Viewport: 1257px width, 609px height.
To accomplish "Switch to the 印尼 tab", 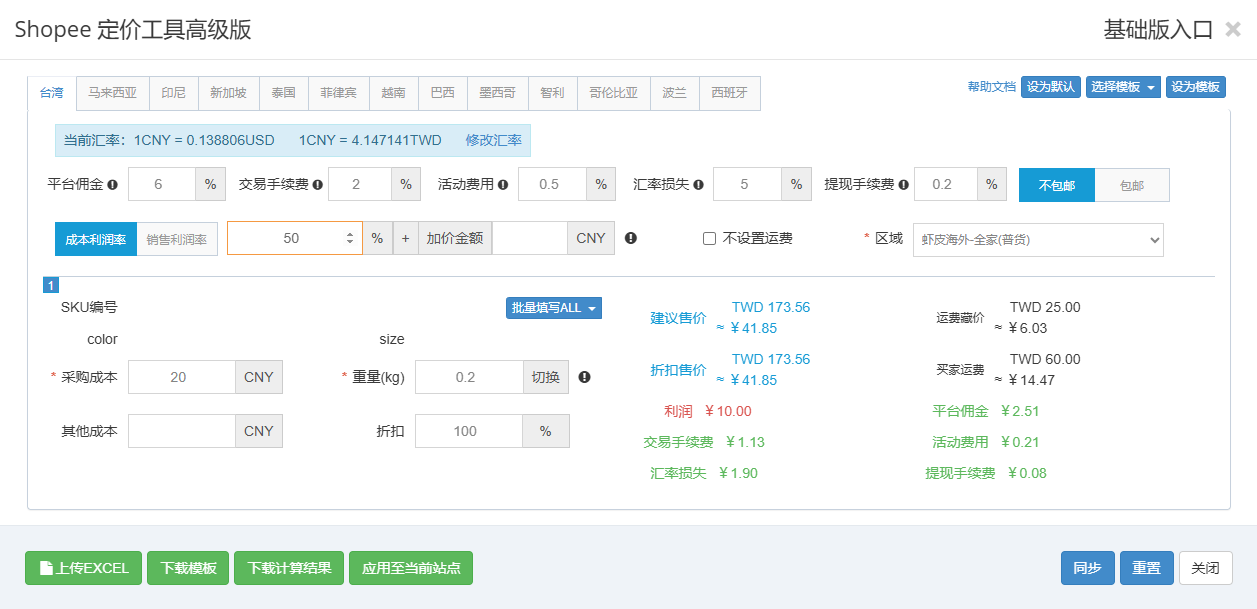I will (x=174, y=93).
